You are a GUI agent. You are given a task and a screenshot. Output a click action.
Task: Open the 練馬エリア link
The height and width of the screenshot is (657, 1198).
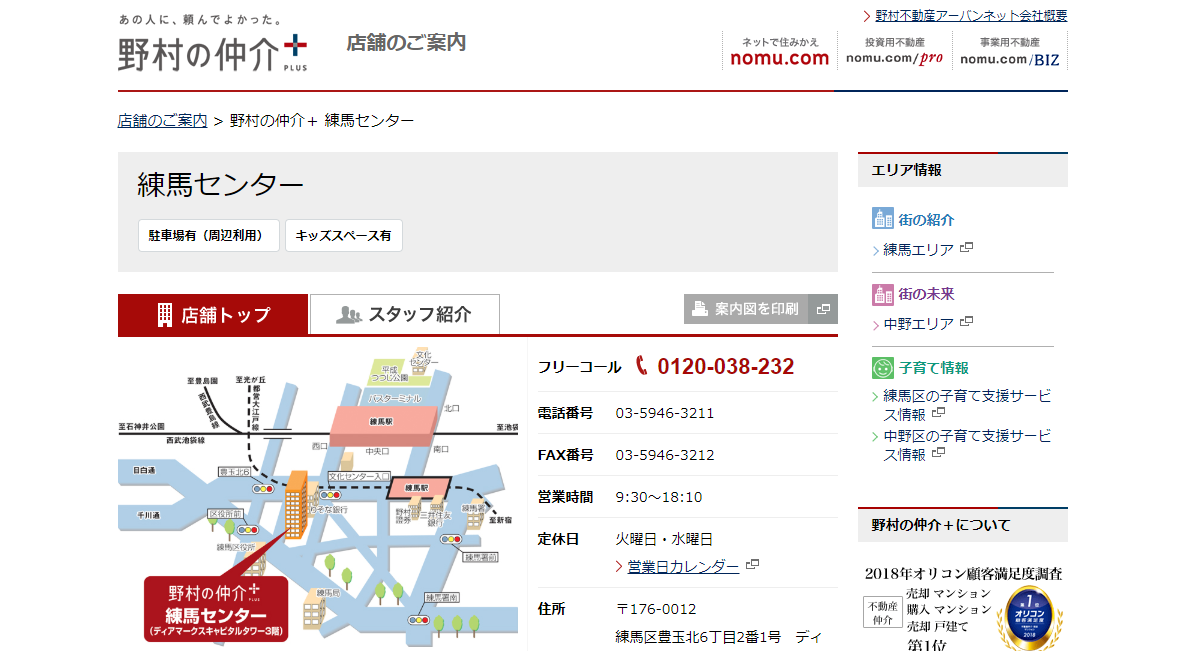tap(918, 250)
